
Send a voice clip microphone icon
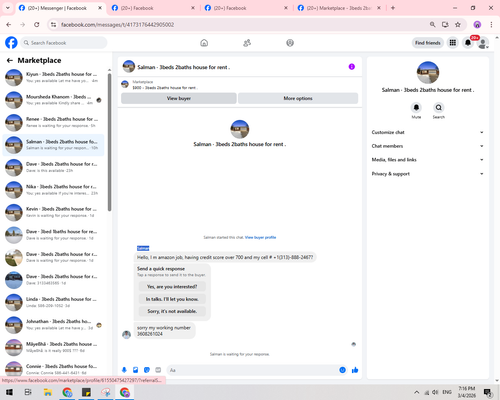(124, 370)
